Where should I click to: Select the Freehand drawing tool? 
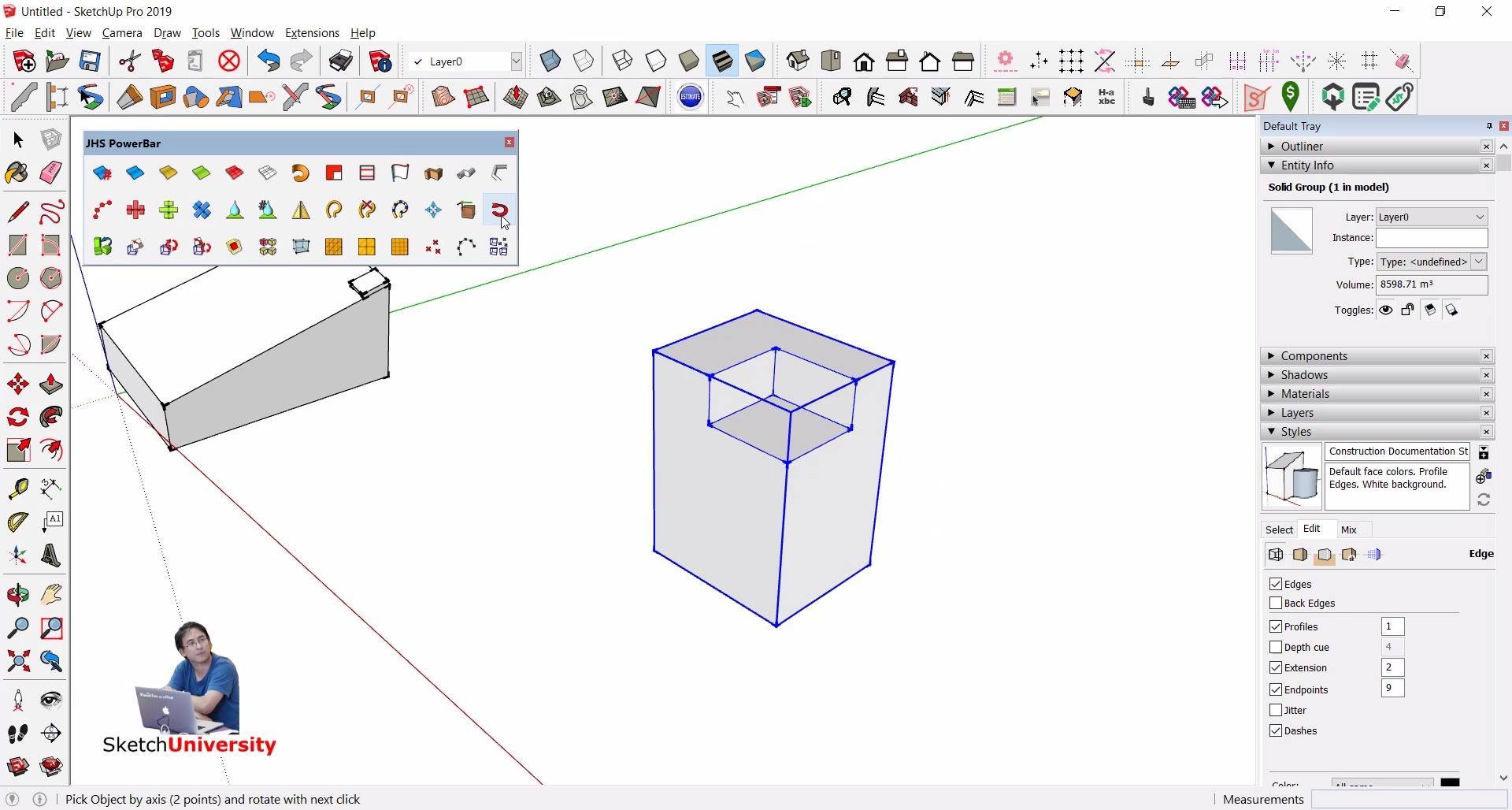click(x=51, y=211)
